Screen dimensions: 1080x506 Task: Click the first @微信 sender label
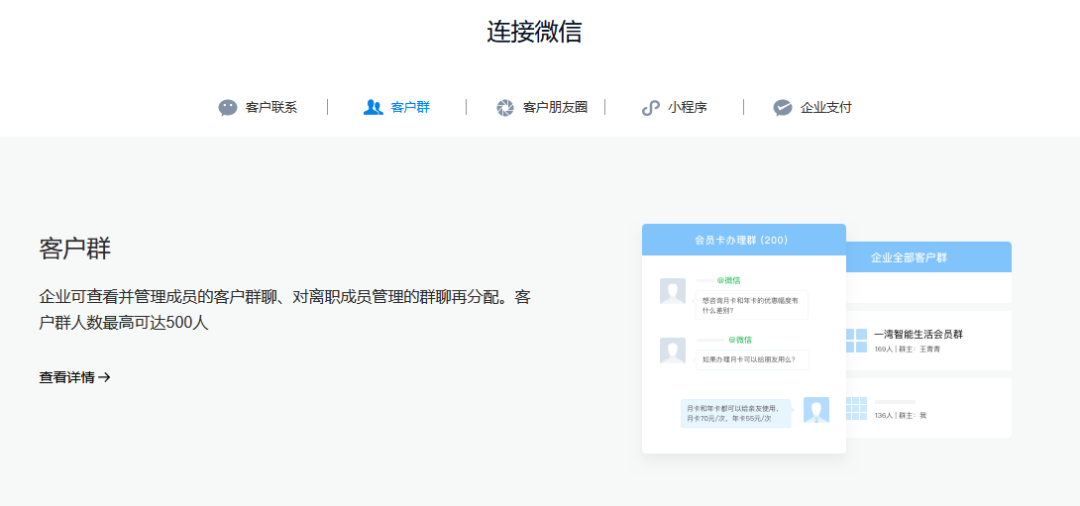[x=729, y=280]
